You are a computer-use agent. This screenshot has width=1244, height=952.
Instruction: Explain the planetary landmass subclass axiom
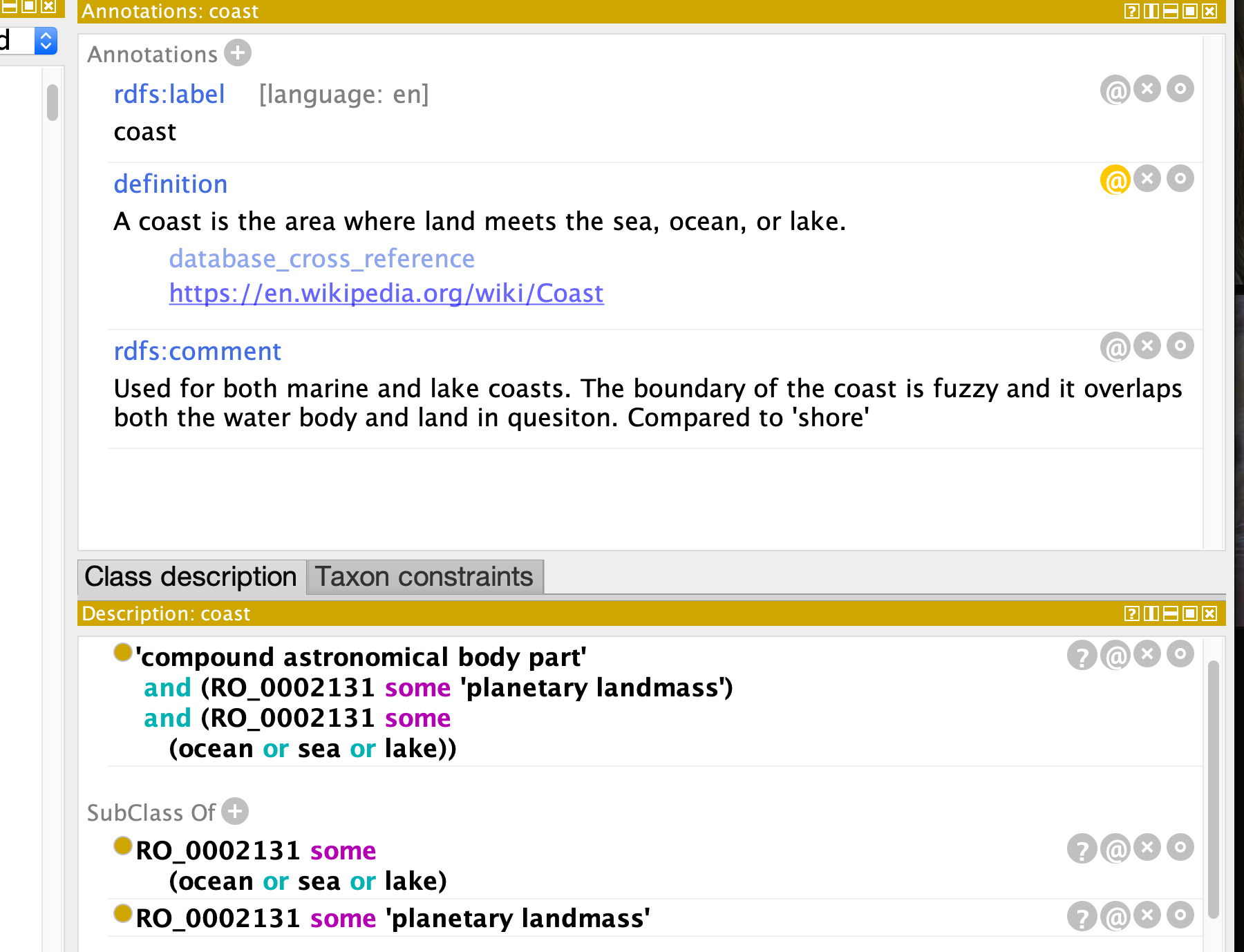(x=1082, y=917)
